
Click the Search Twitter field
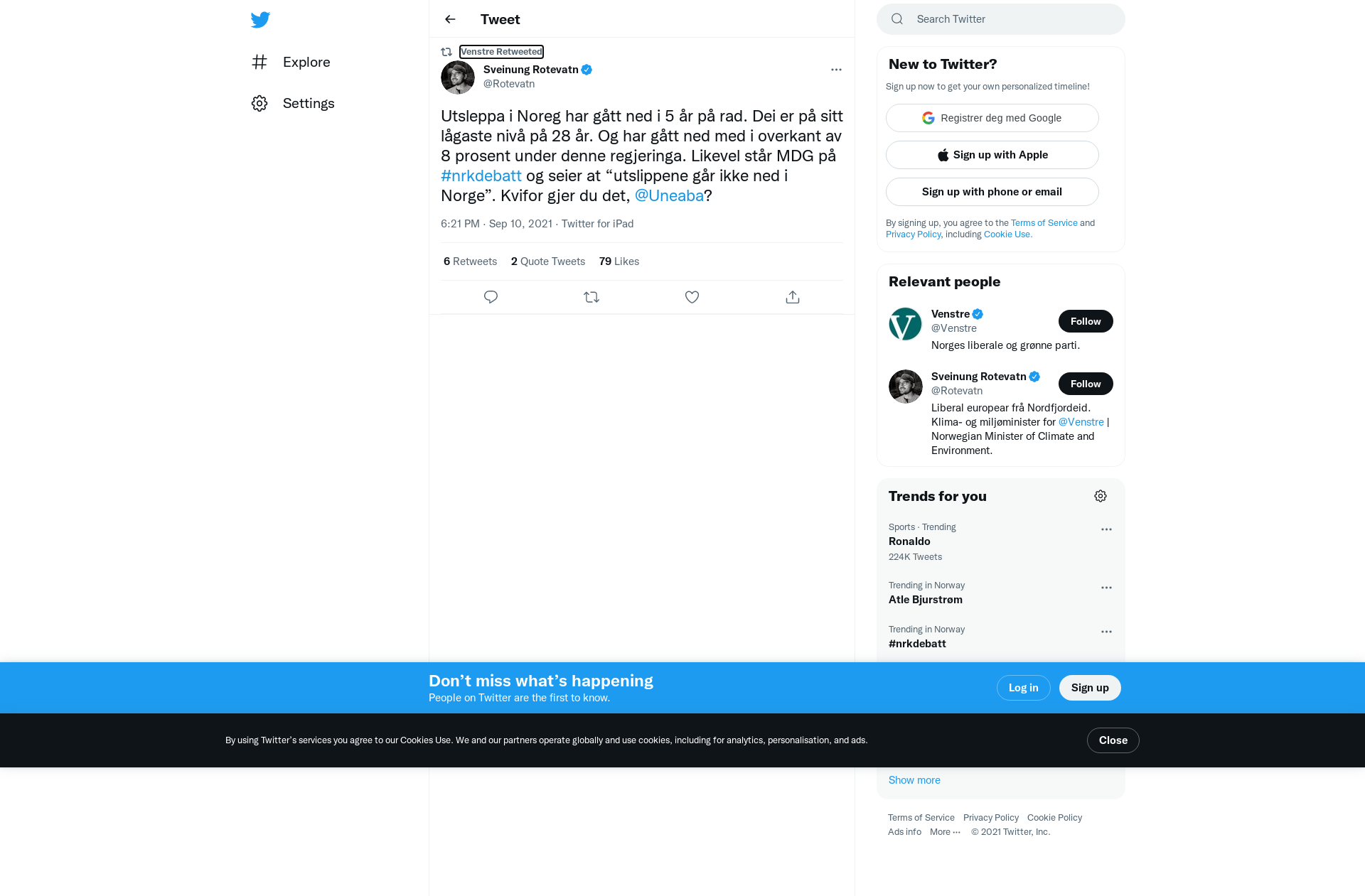point(1010,19)
